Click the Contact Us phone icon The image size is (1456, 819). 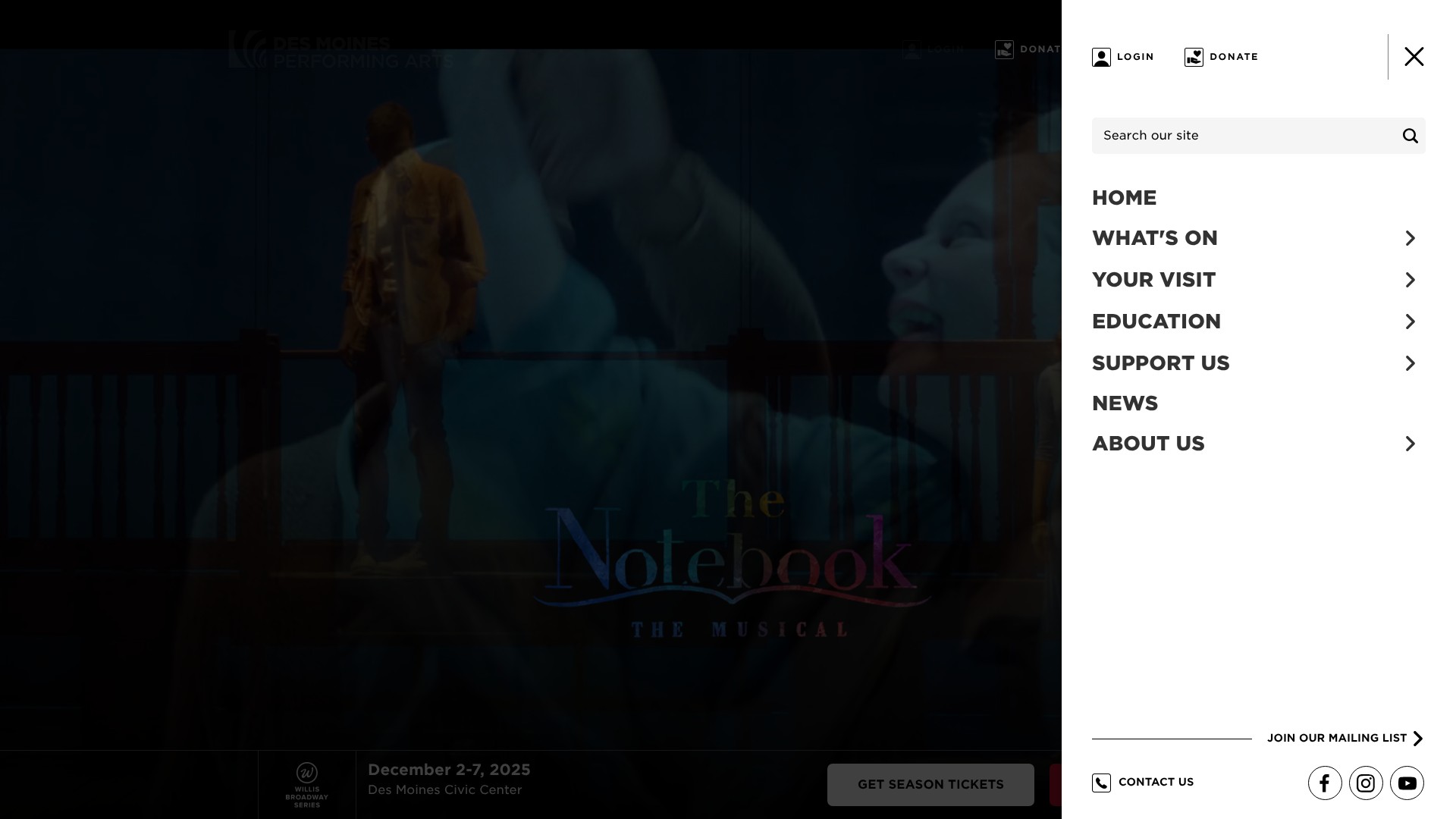pyautogui.click(x=1101, y=783)
